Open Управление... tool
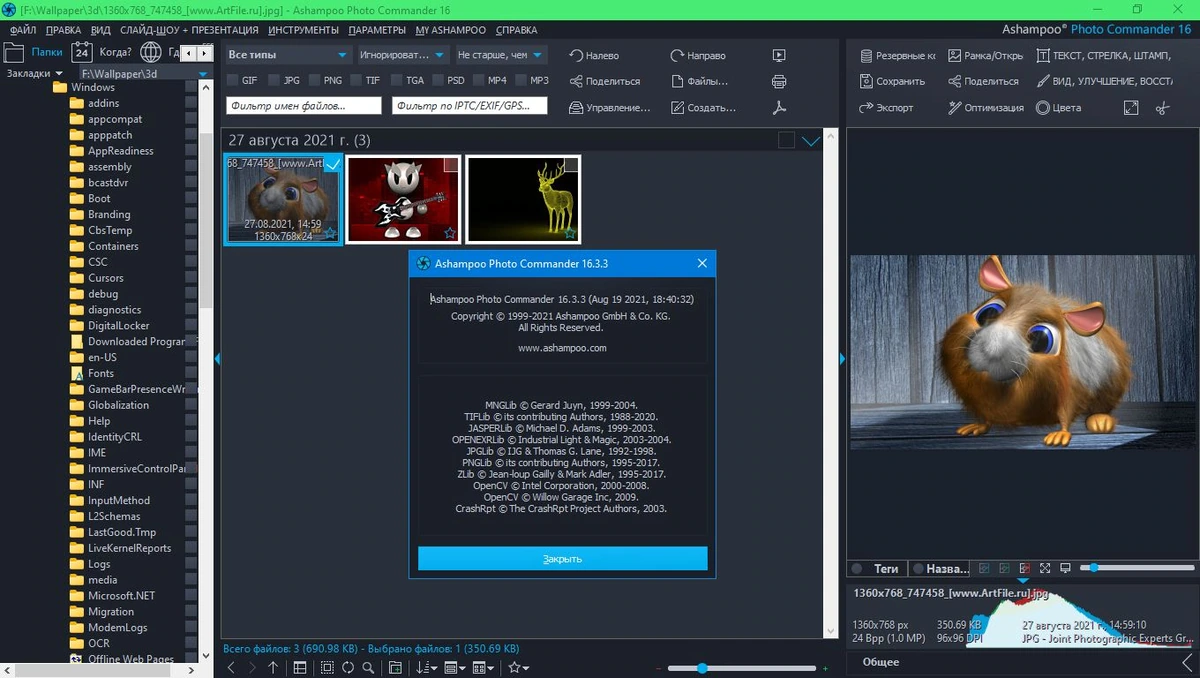The height and width of the screenshot is (678, 1200). coord(609,107)
